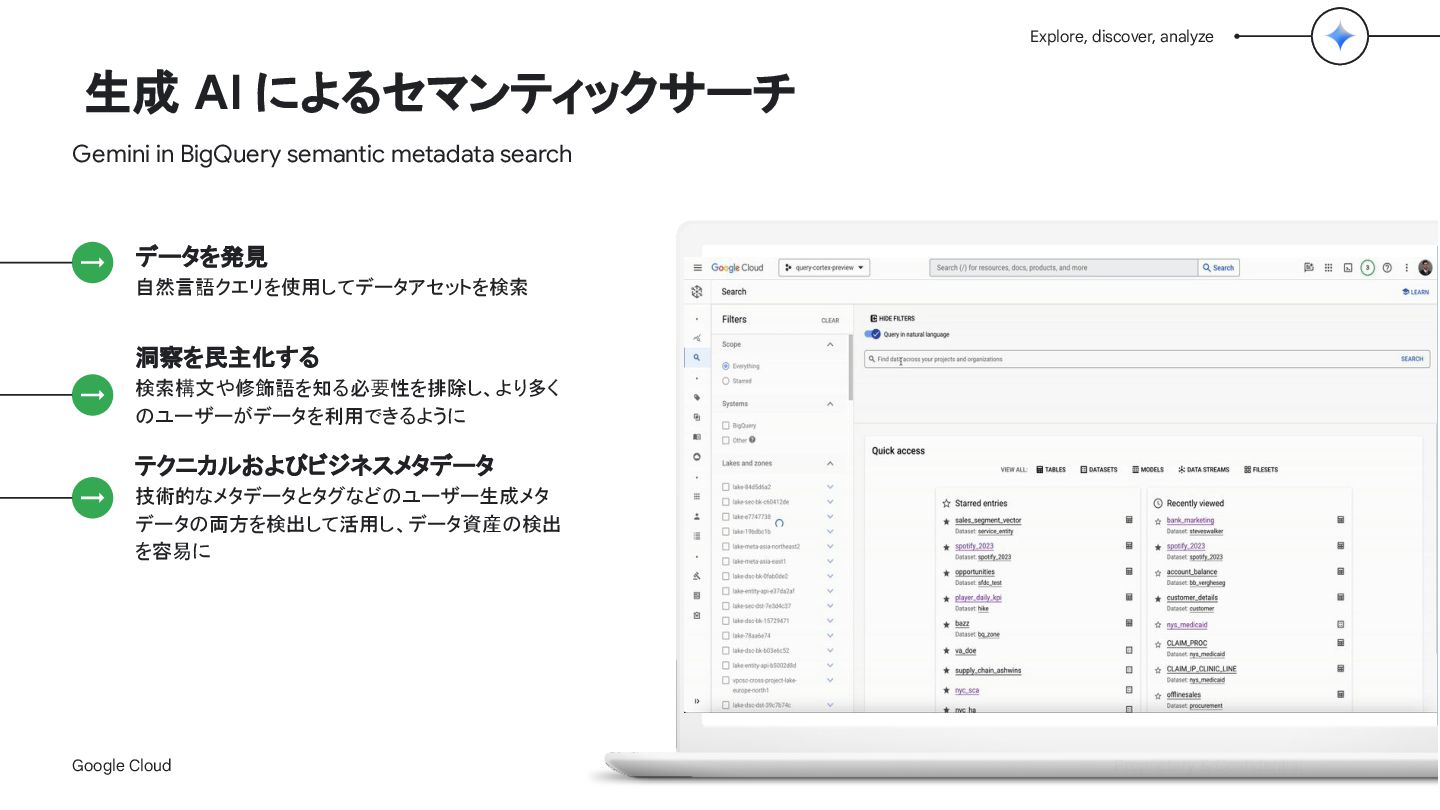Open the Google apps grid icon
Viewport: 1440px width, 810px height.
(x=1328, y=268)
